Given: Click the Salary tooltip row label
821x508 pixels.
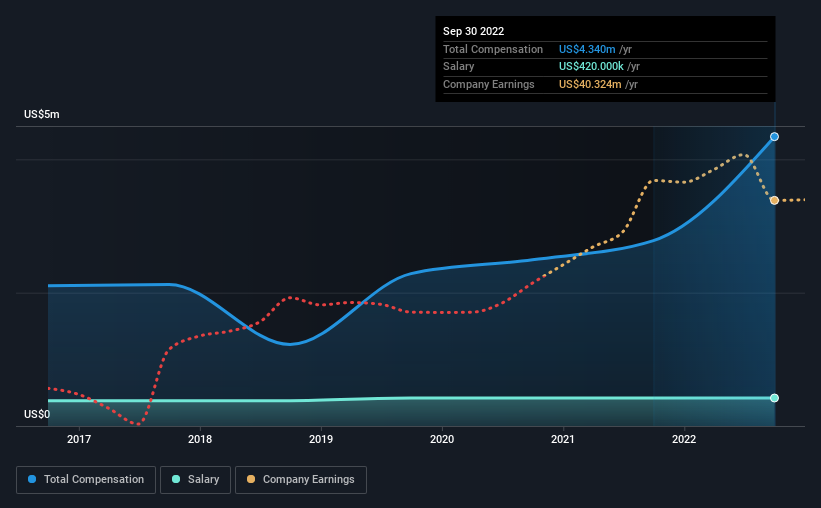Looking at the screenshot, I should tap(459, 67).
